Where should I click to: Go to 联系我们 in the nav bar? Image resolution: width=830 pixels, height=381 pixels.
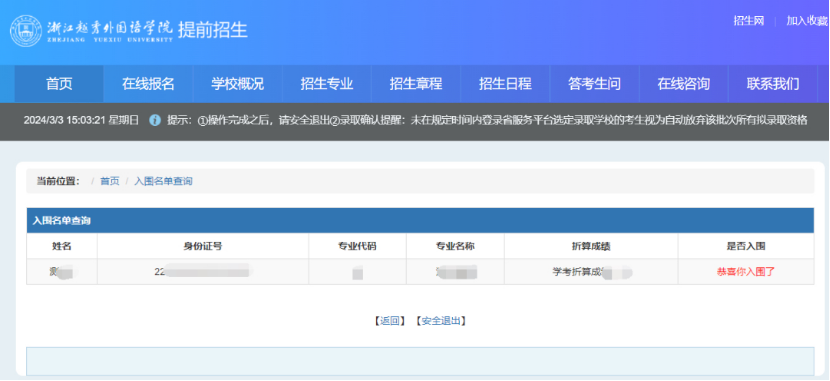773,84
